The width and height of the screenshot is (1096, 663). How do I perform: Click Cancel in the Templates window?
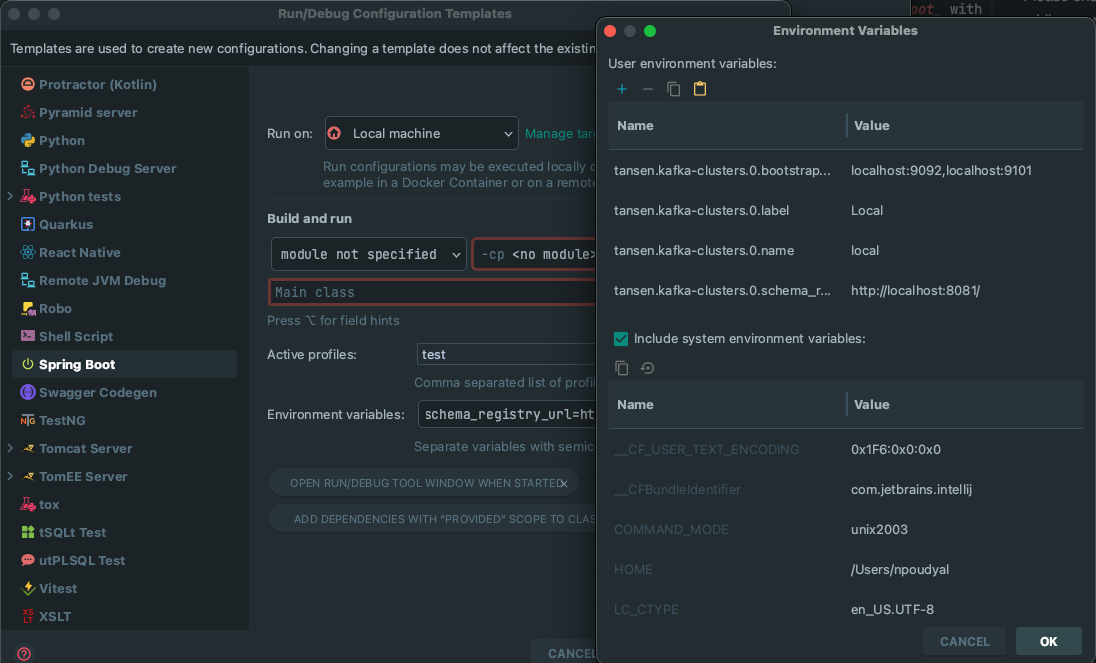(563, 653)
